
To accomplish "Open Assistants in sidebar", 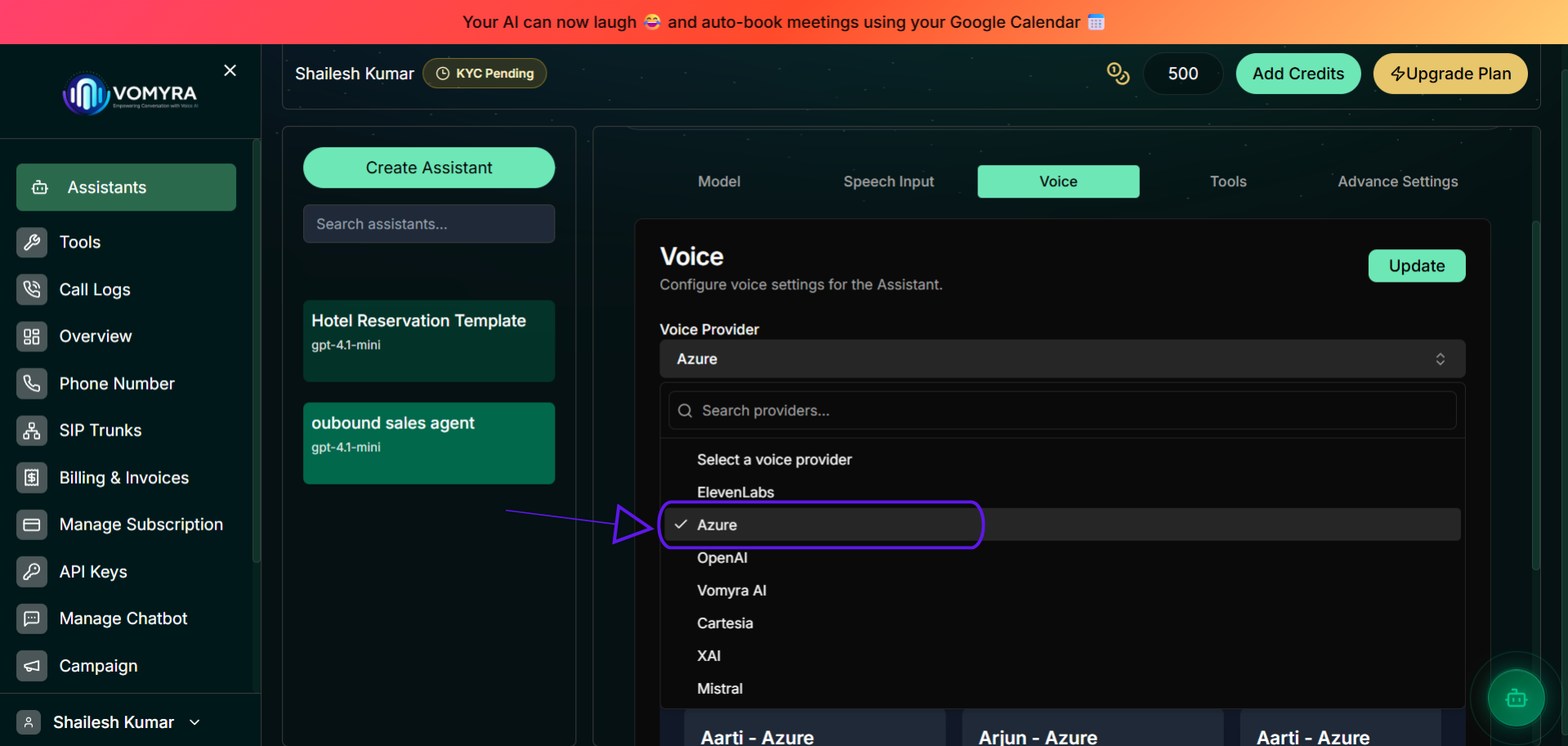I will tap(126, 187).
